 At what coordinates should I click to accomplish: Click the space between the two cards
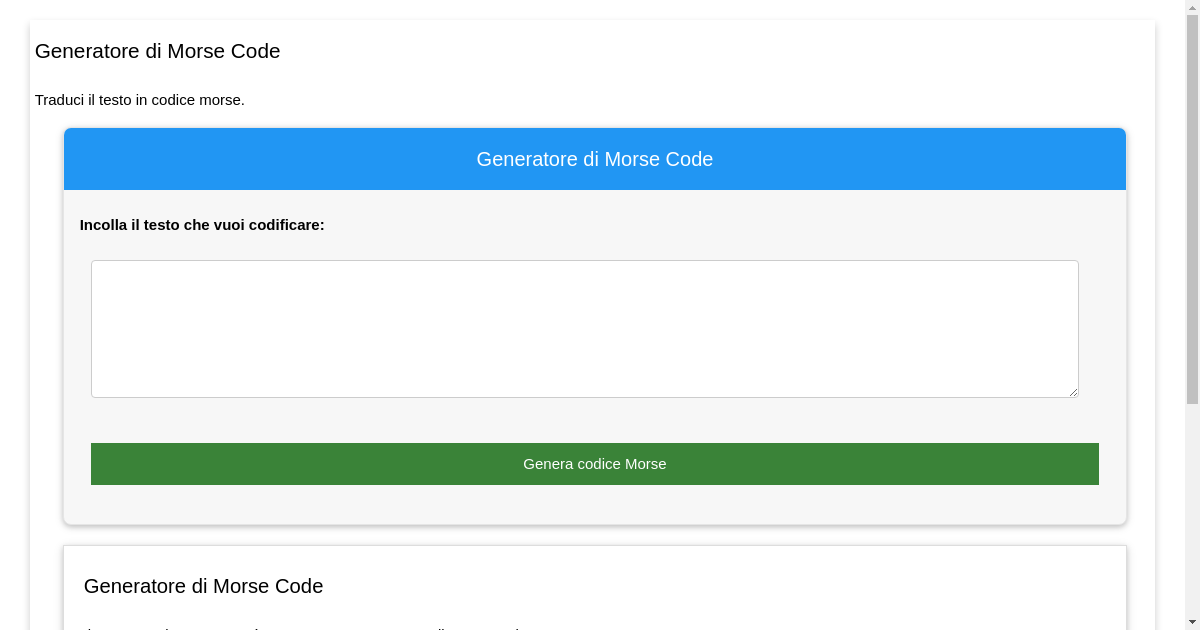(594, 536)
